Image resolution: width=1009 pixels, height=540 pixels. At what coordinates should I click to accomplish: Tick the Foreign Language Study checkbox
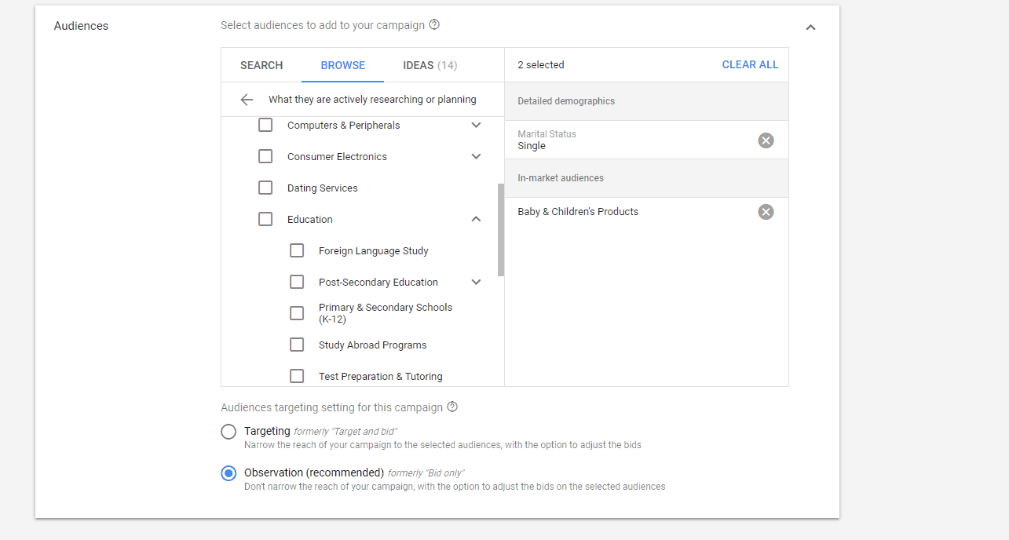coord(297,250)
